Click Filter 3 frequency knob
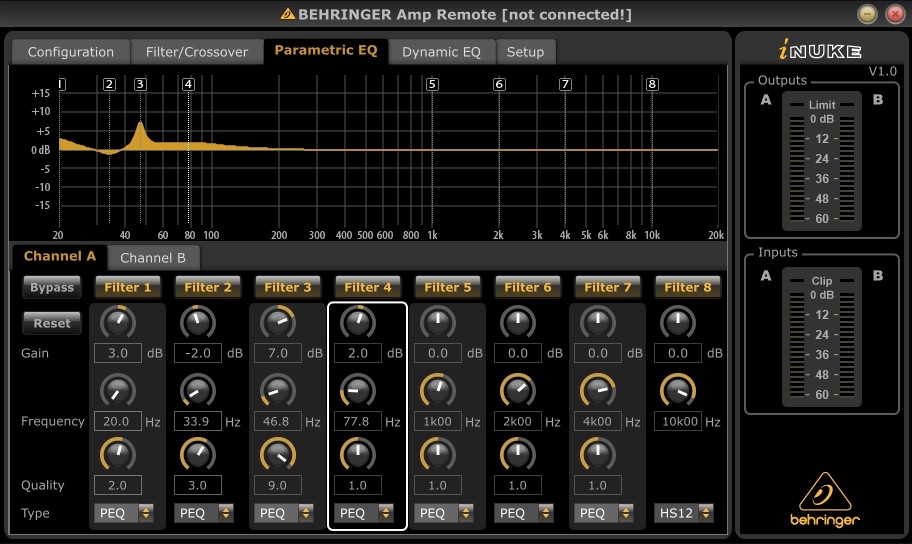This screenshot has height=544, width=912. click(x=277, y=390)
